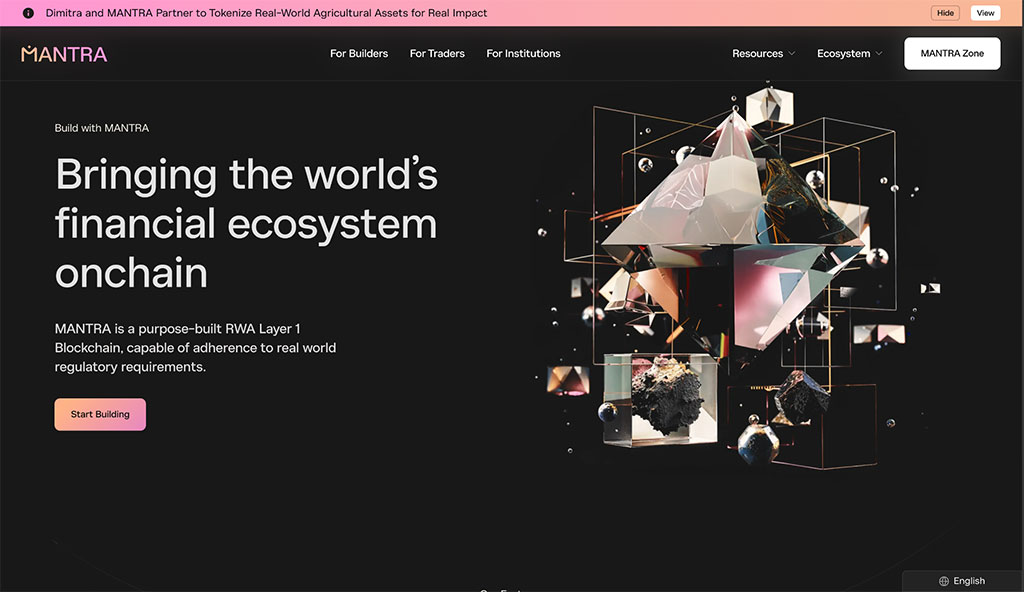Hide the announcement banner

pyautogui.click(x=945, y=13)
